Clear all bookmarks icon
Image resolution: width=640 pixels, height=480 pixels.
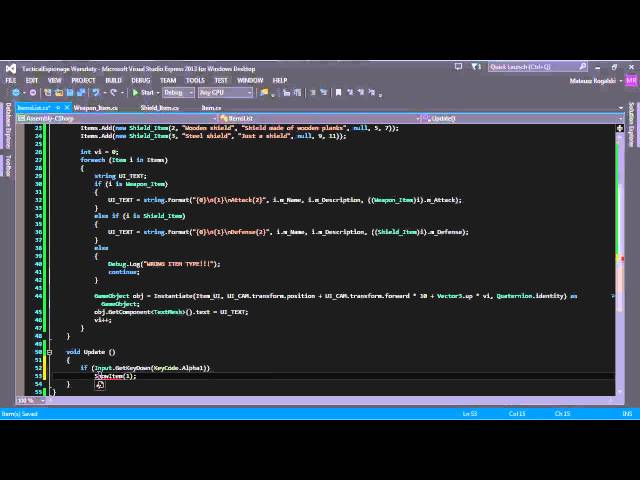click(371, 93)
